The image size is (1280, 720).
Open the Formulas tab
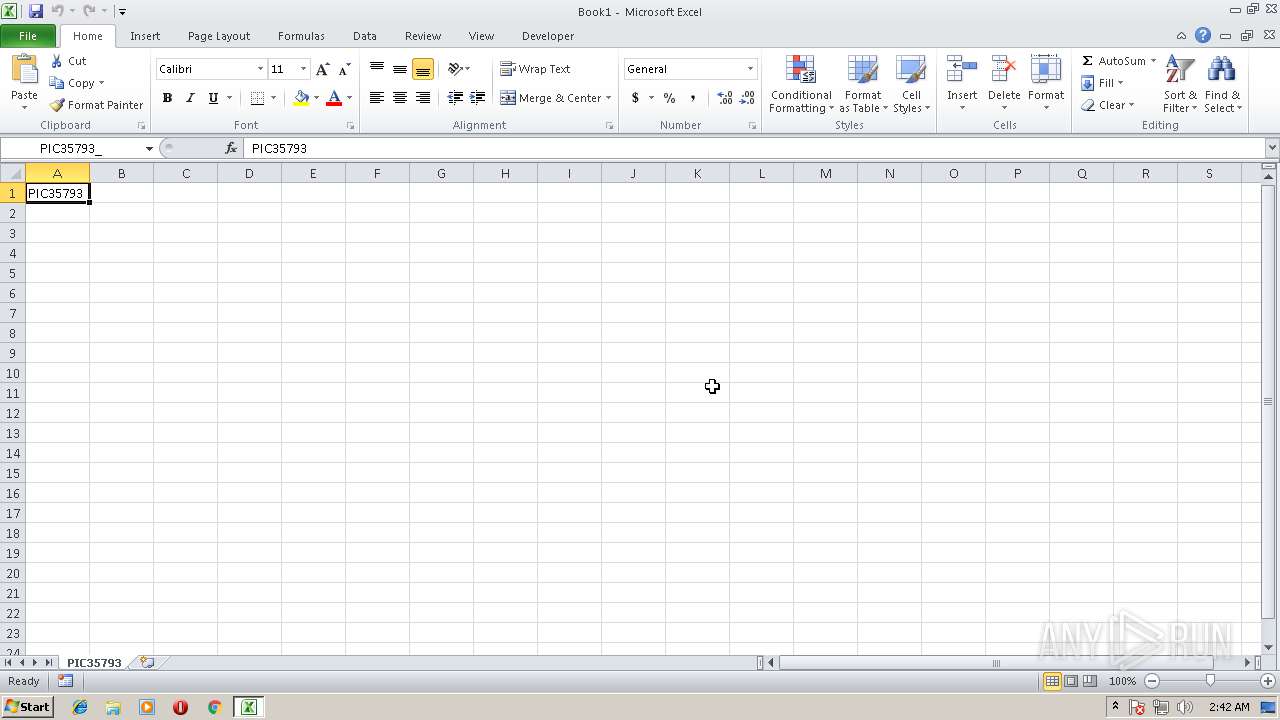point(301,36)
